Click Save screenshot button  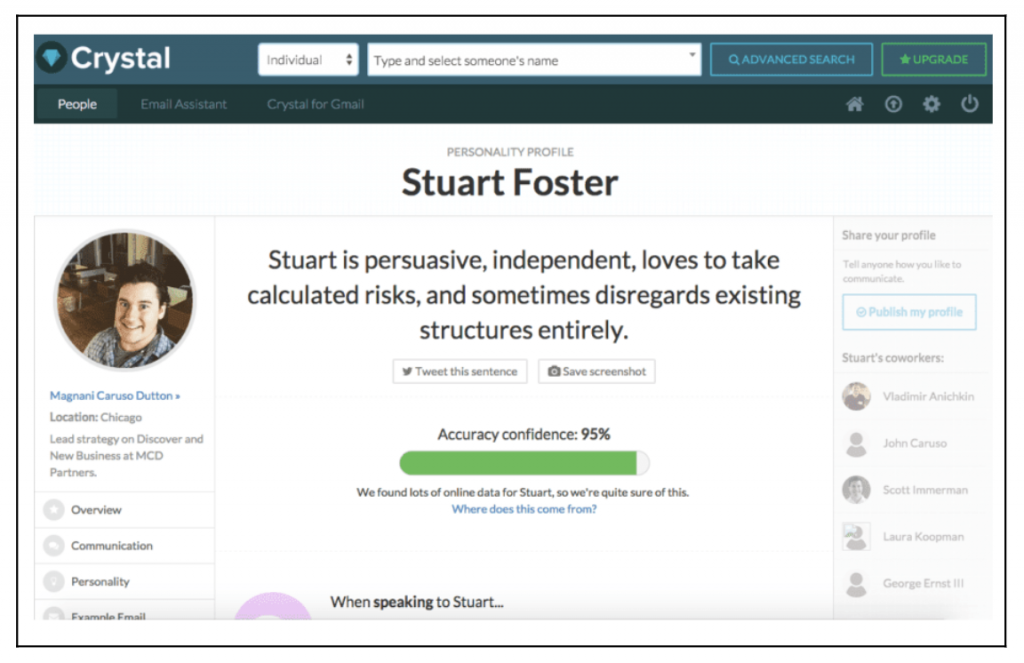tap(597, 371)
